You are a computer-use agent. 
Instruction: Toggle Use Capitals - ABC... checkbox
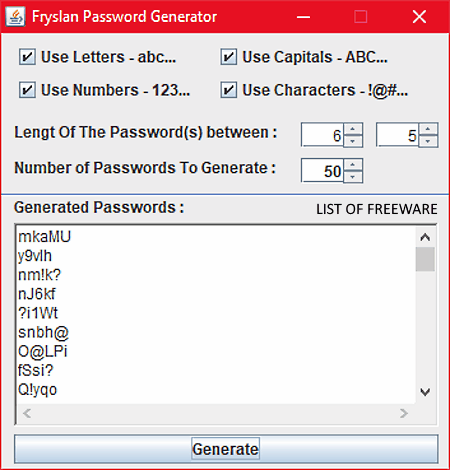(229, 57)
